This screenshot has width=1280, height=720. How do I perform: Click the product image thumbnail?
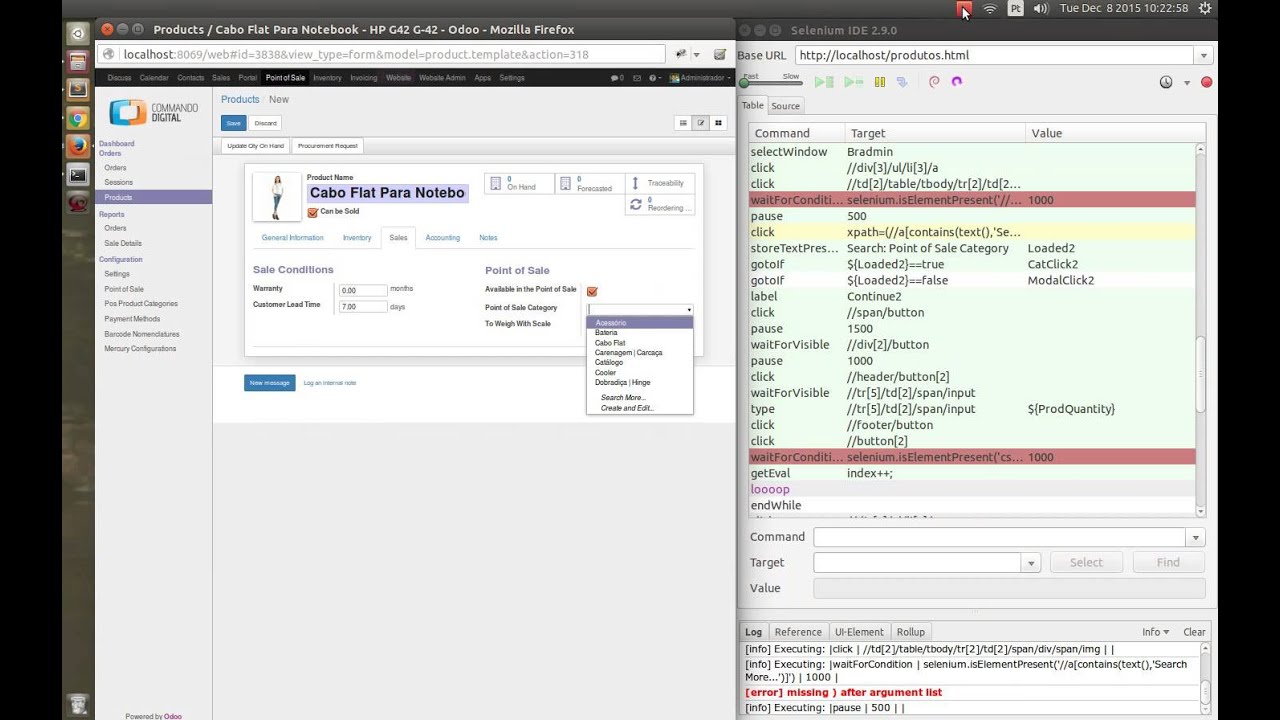tap(277, 196)
